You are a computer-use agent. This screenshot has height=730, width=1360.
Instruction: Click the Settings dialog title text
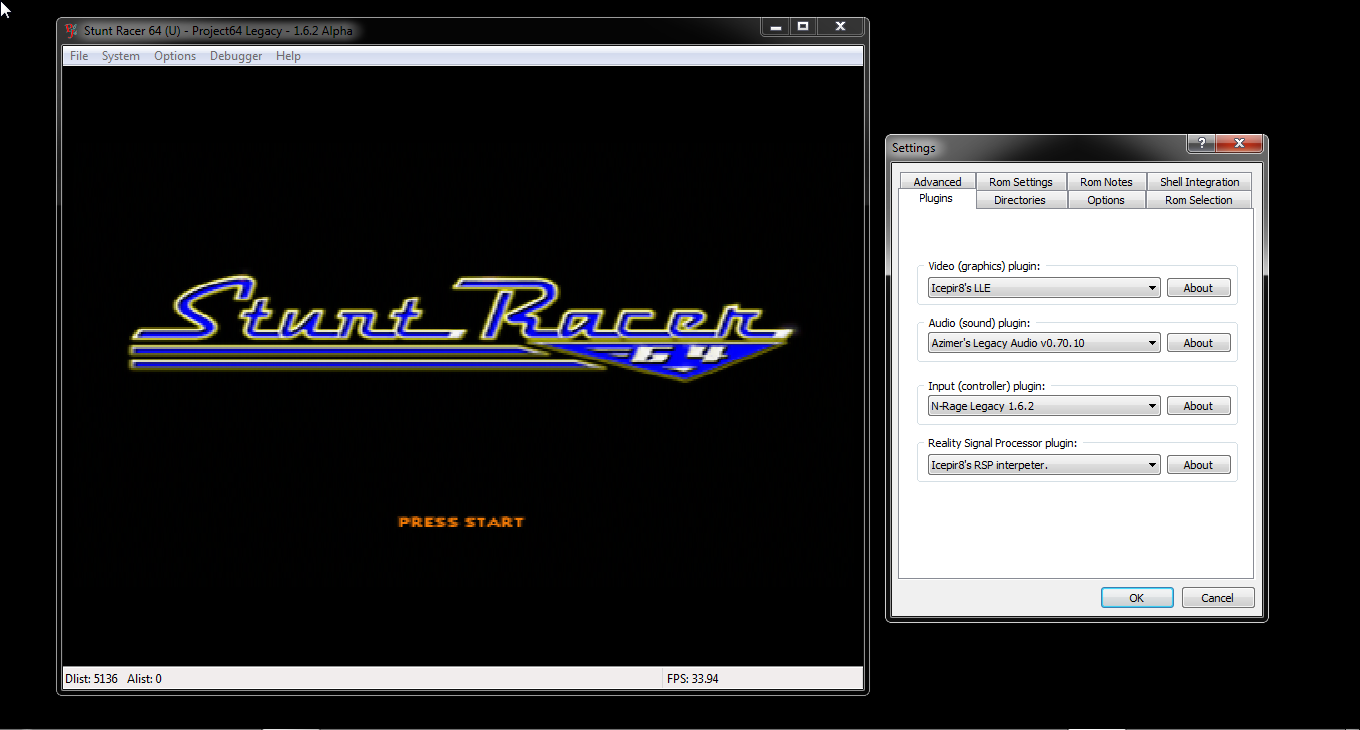click(914, 148)
